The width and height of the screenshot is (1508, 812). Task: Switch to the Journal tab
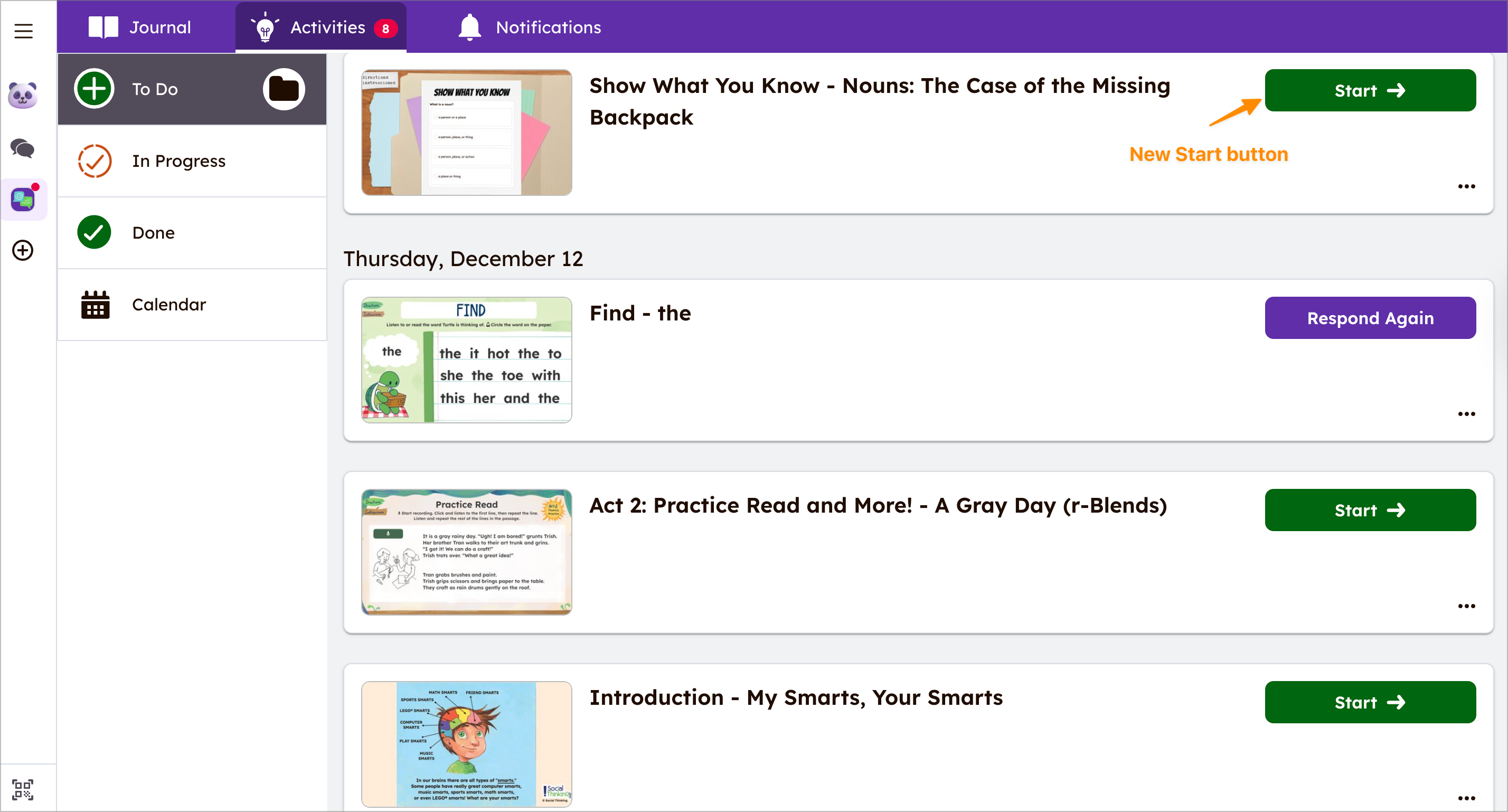pos(140,27)
